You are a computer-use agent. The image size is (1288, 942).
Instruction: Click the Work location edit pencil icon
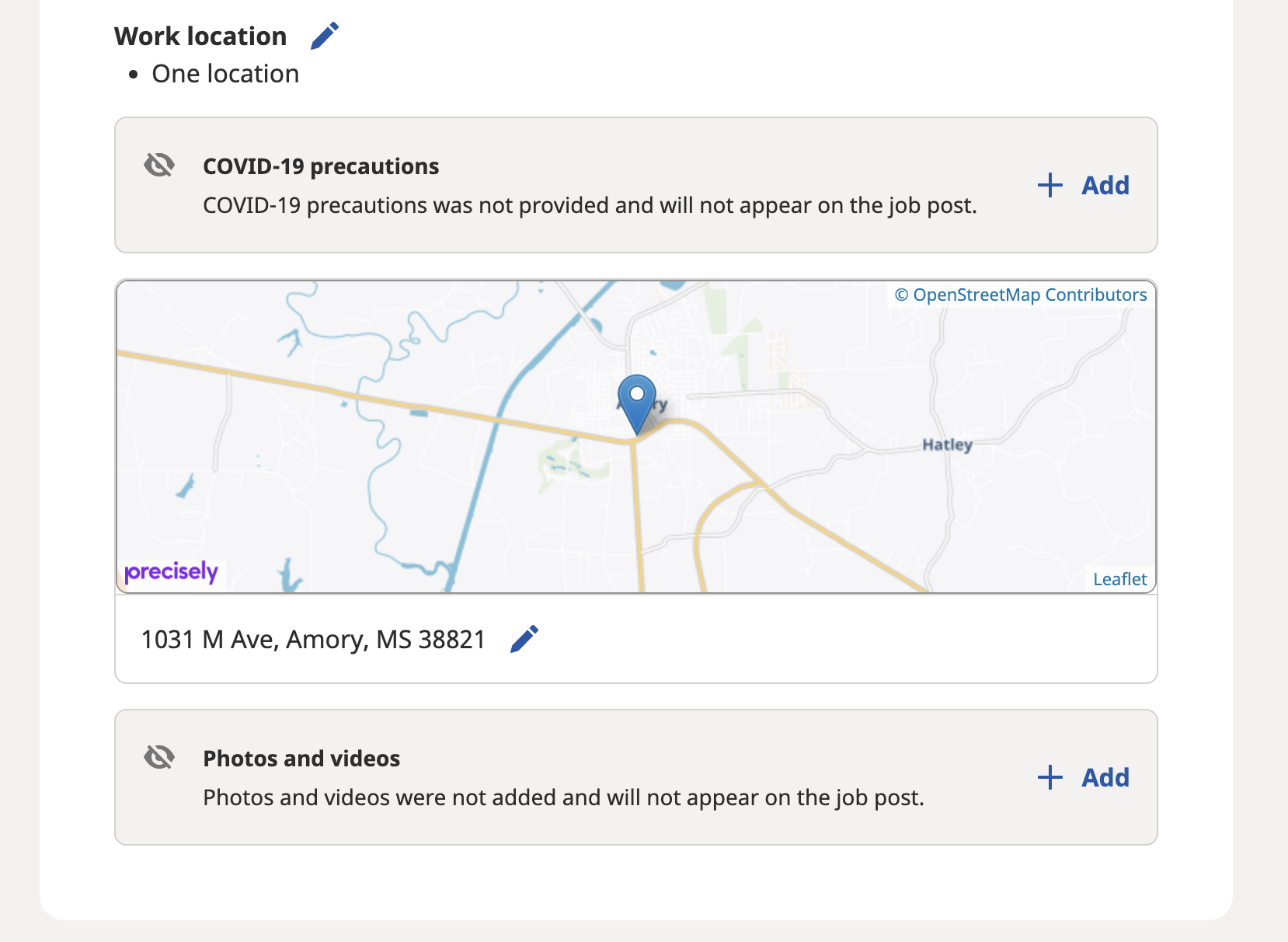pyautogui.click(x=325, y=34)
